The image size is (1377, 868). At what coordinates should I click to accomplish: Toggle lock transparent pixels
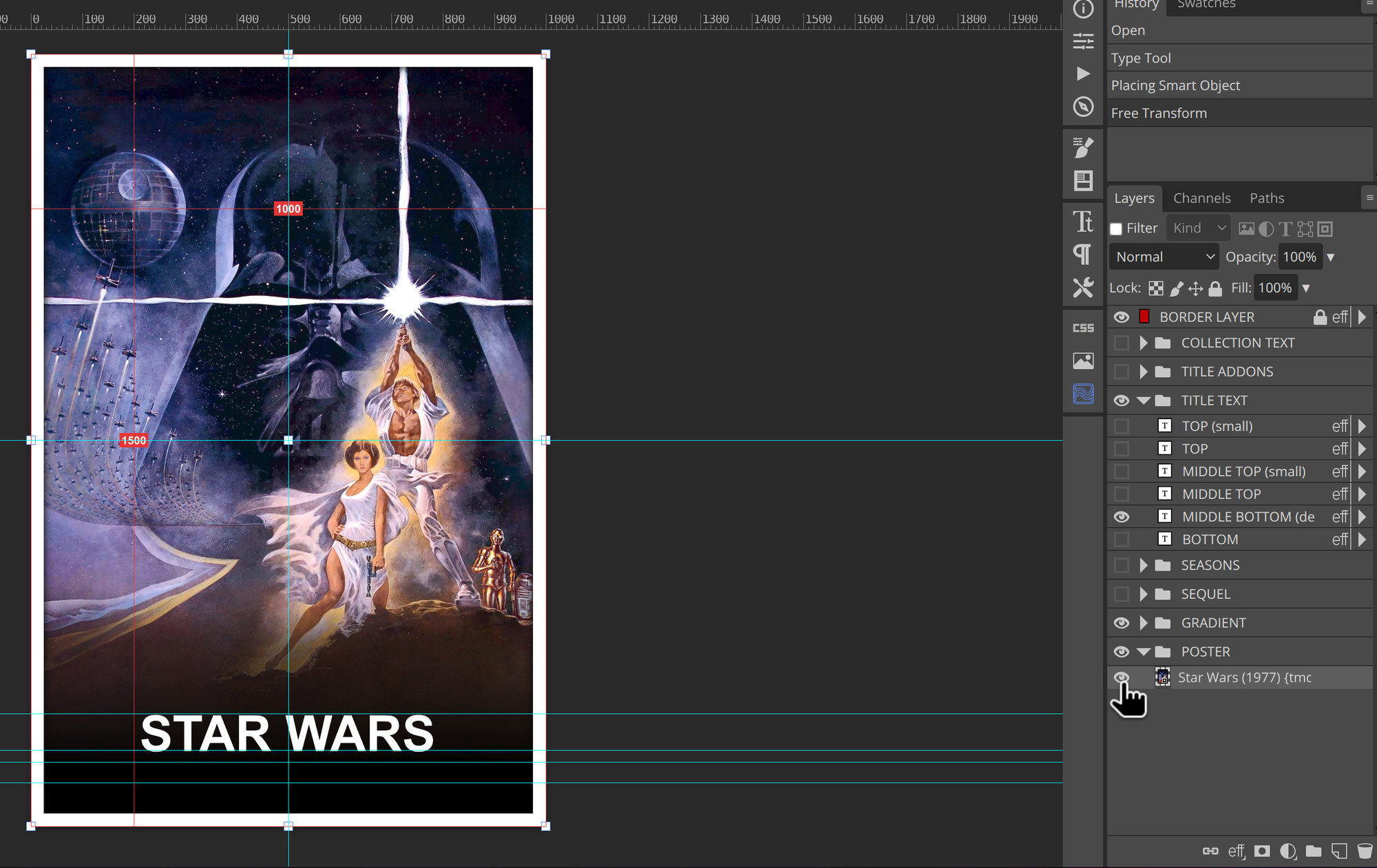point(1156,288)
